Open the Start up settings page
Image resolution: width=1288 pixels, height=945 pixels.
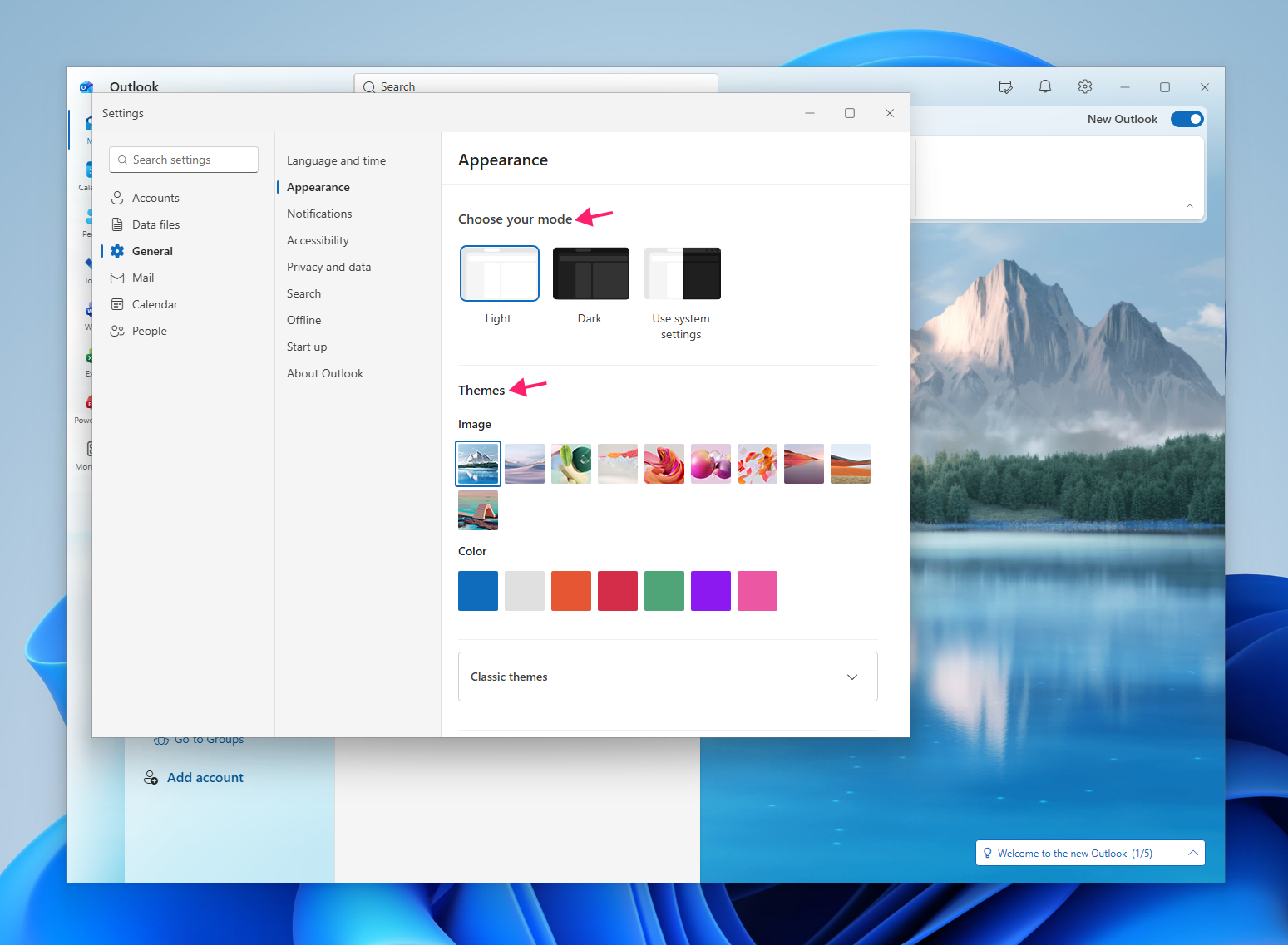[x=307, y=347]
